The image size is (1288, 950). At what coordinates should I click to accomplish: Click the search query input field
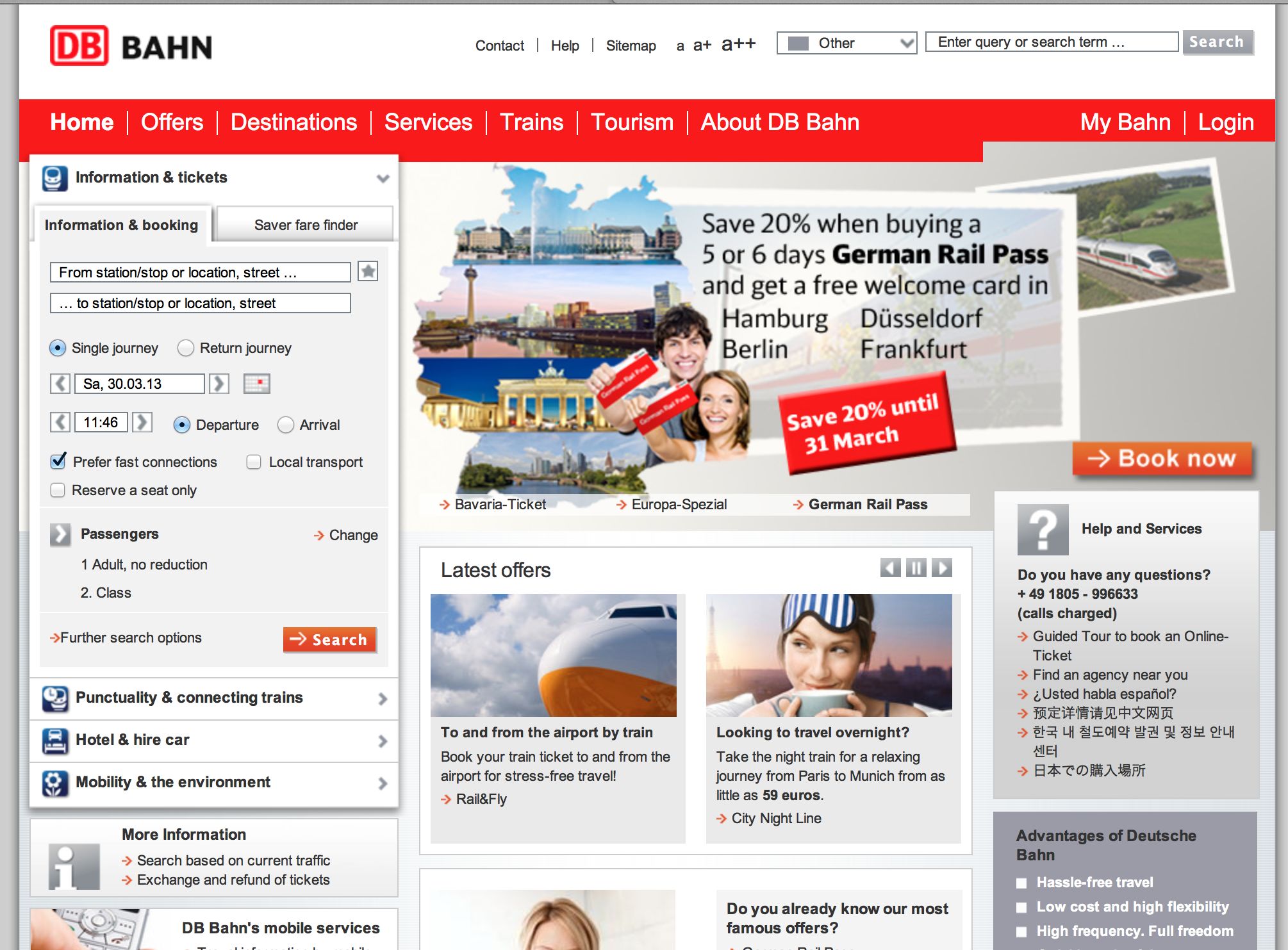(x=1052, y=42)
